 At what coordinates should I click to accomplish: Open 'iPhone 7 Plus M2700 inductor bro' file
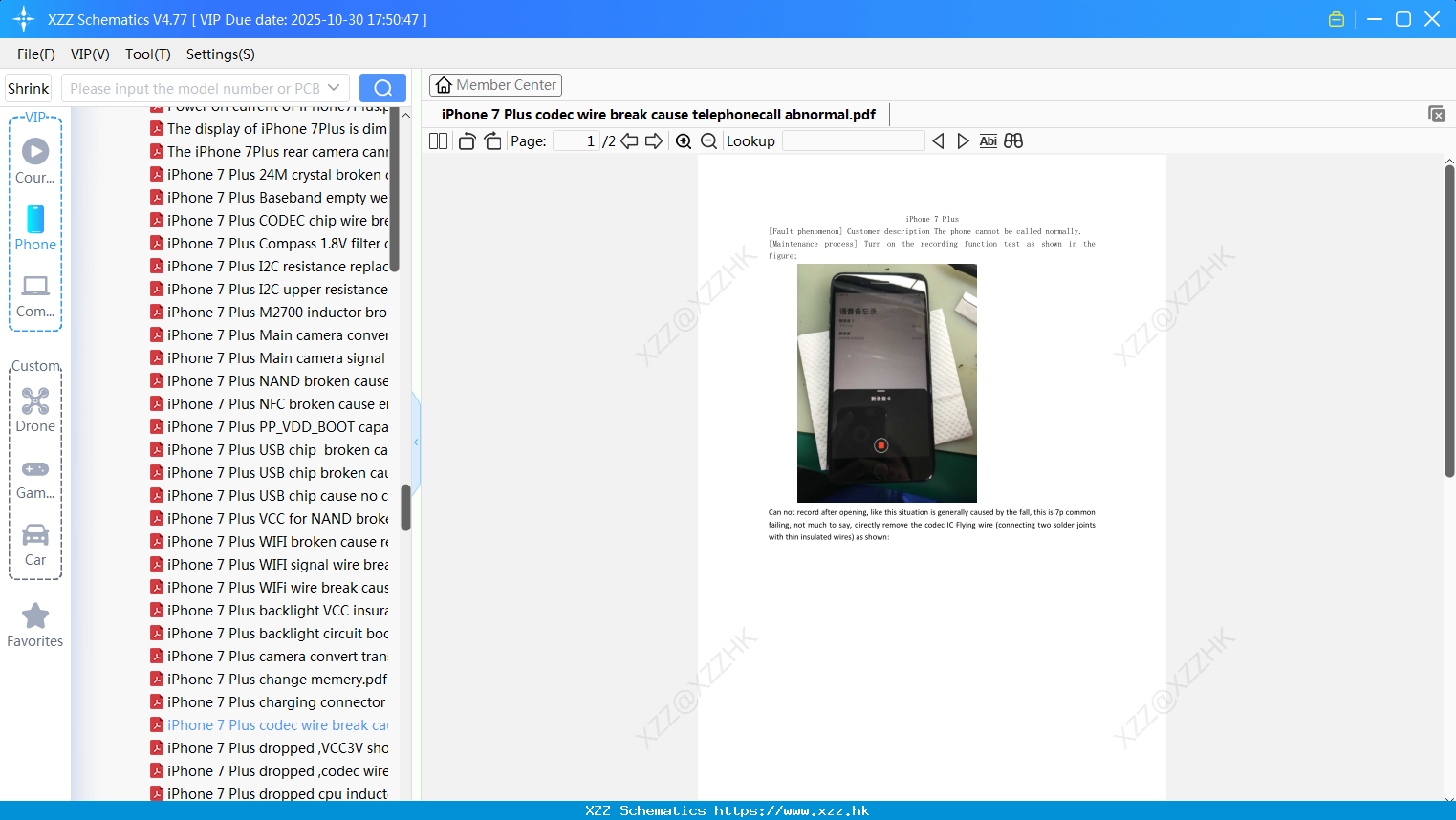[270, 313]
